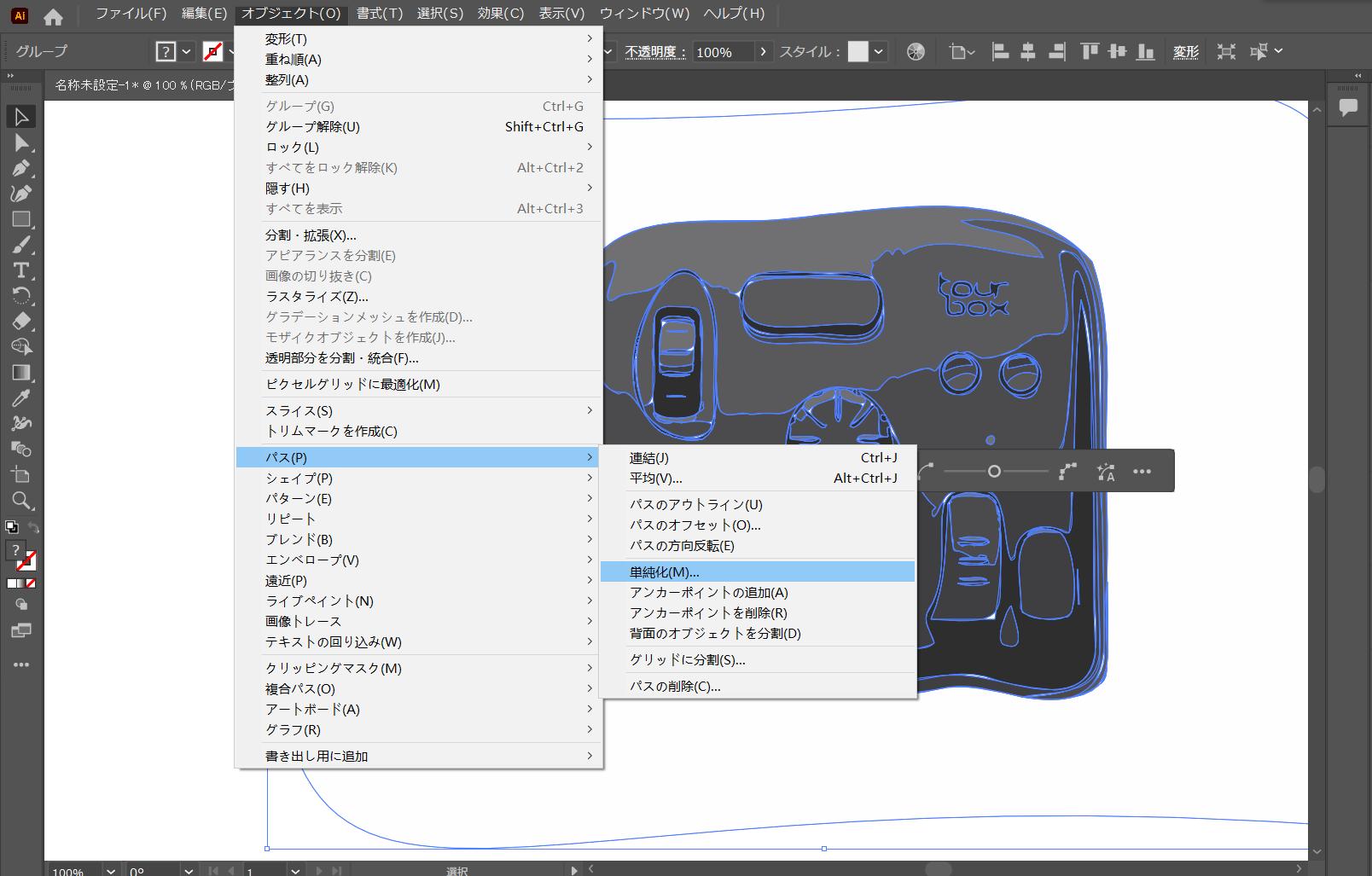Image resolution: width=1372 pixels, height=876 pixels.
Task: Toggle draw mode icon in toolbar
Action: coord(21,605)
